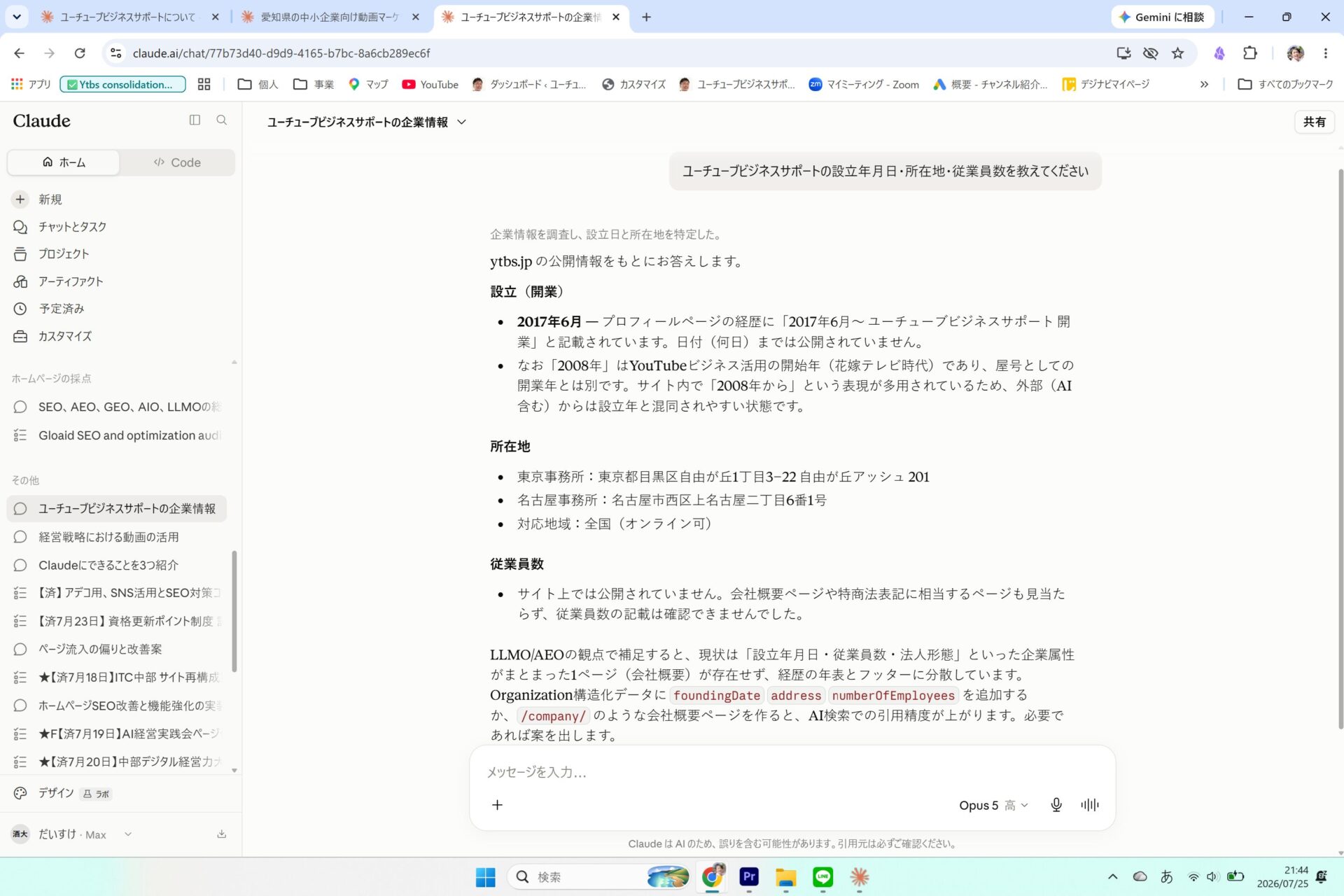
Task: Open the 事業 bookmarks folder
Action: (x=313, y=85)
